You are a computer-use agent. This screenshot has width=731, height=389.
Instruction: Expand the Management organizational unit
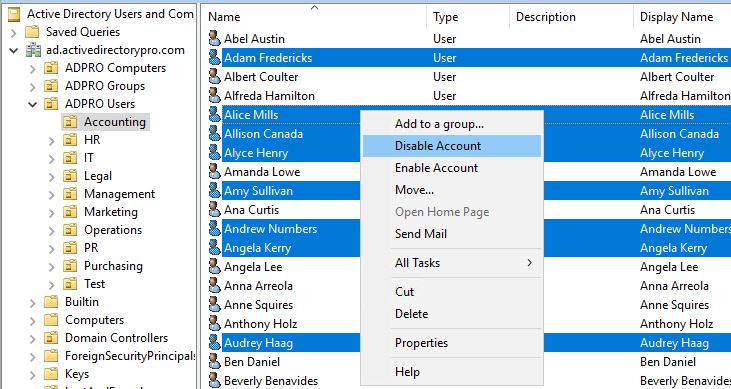[52, 194]
